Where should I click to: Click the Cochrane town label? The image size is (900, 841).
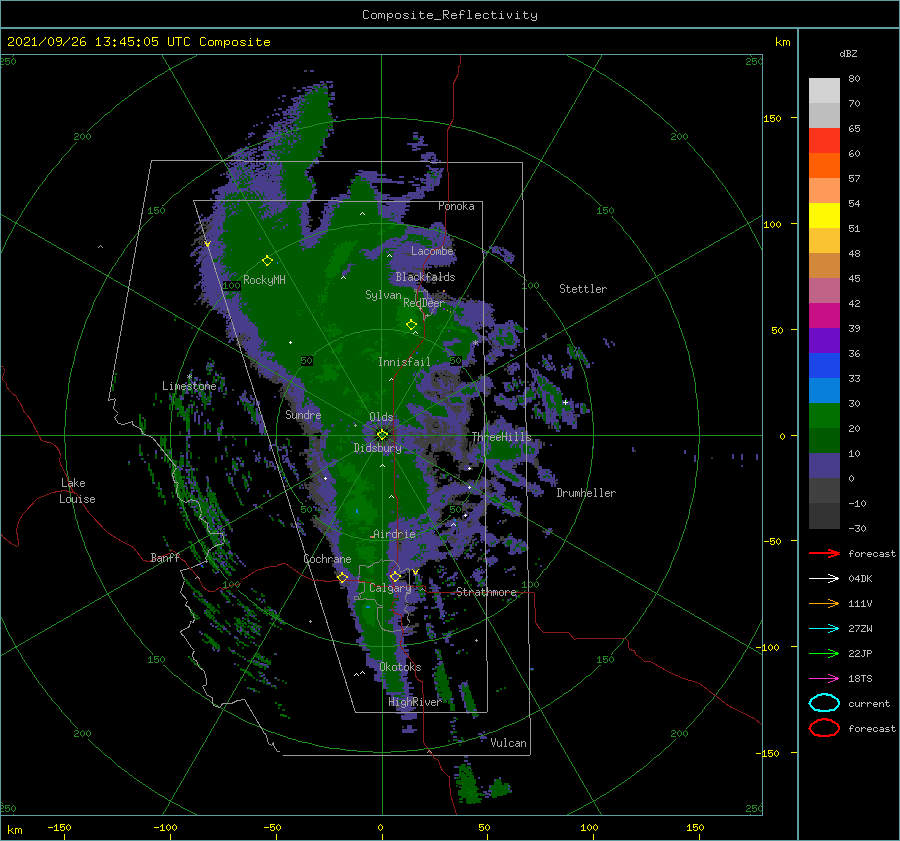(x=327, y=559)
